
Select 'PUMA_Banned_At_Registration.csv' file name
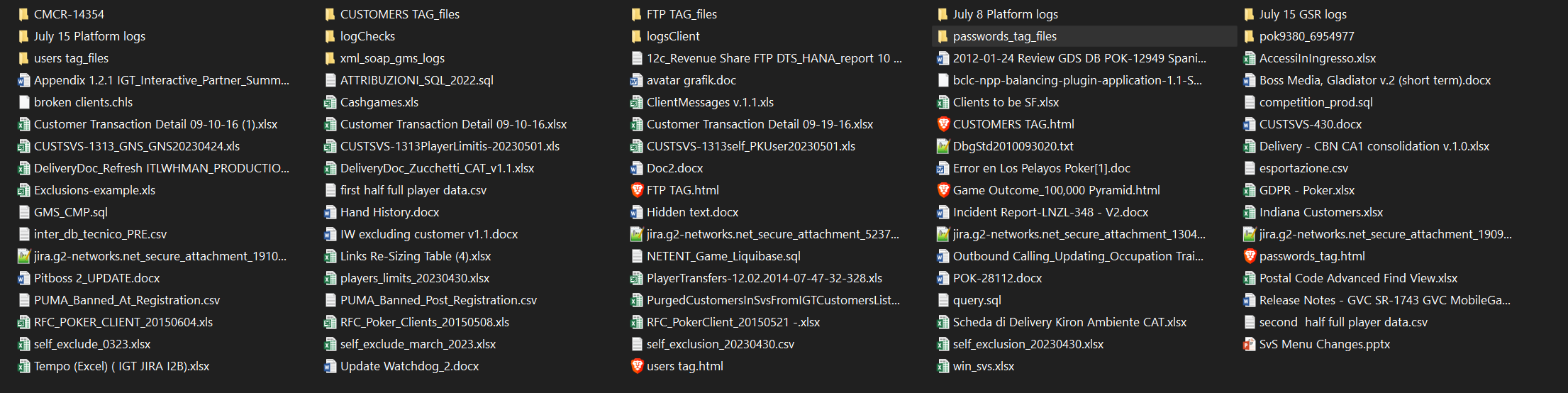tap(127, 300)
